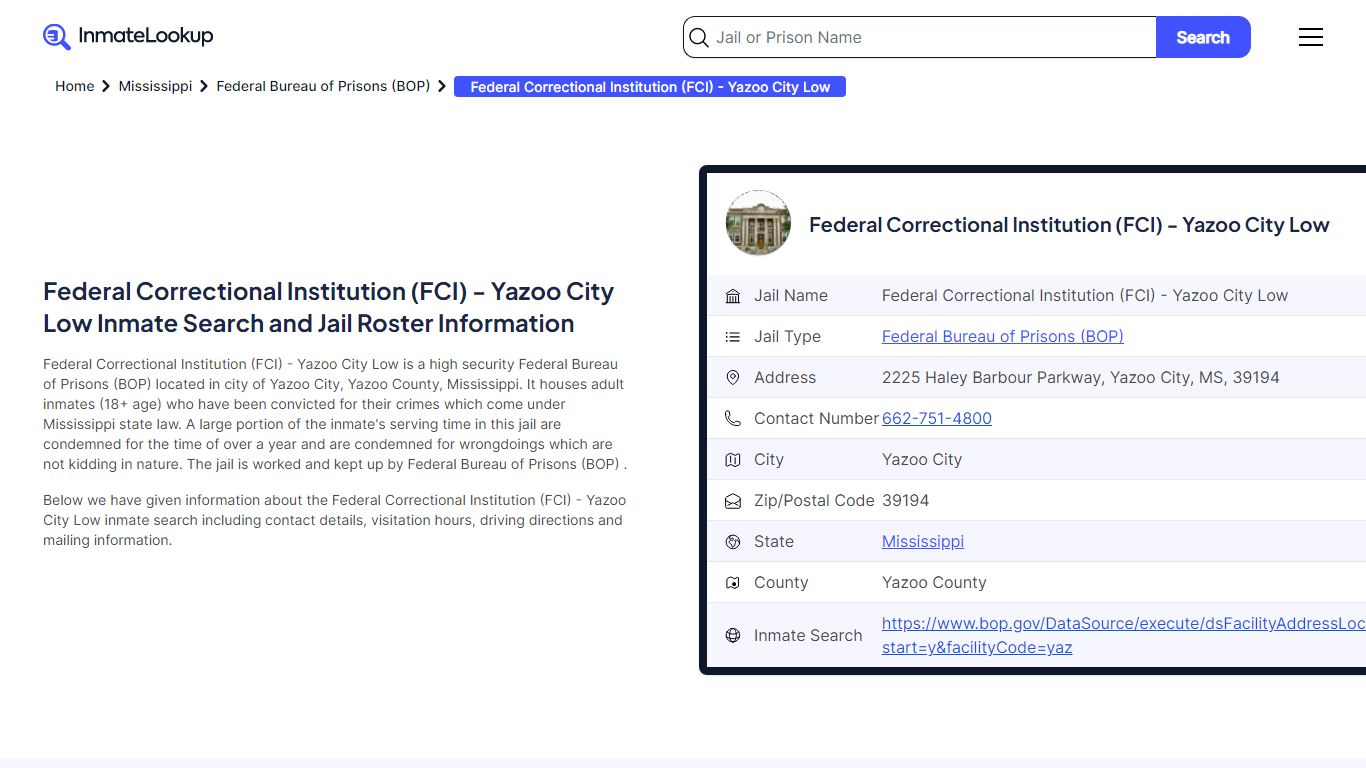Screen dimensions: 1366x768
Task: Open Mississippi State link in table
Action: 923,542
